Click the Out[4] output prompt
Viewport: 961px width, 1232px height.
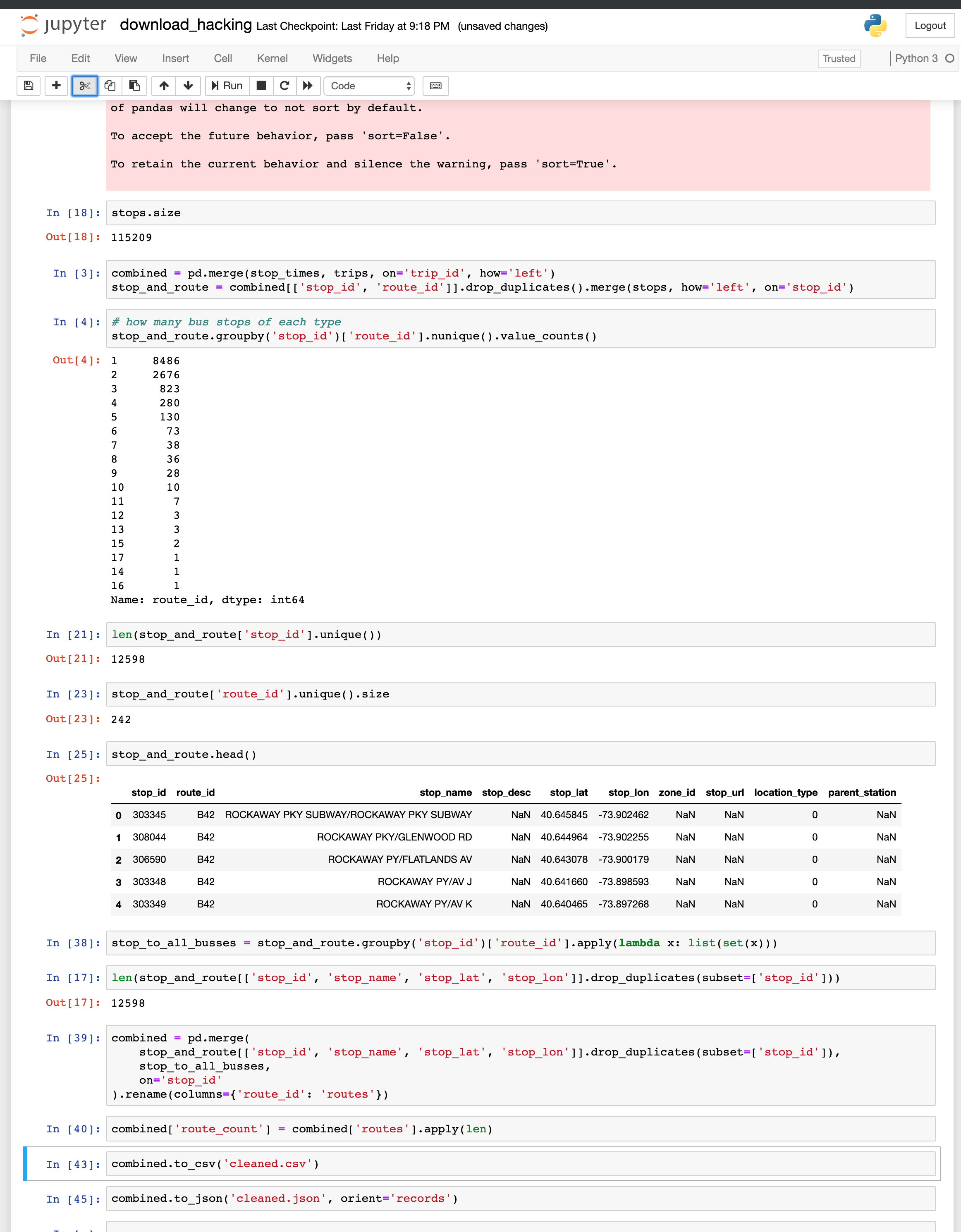(76, 360)
